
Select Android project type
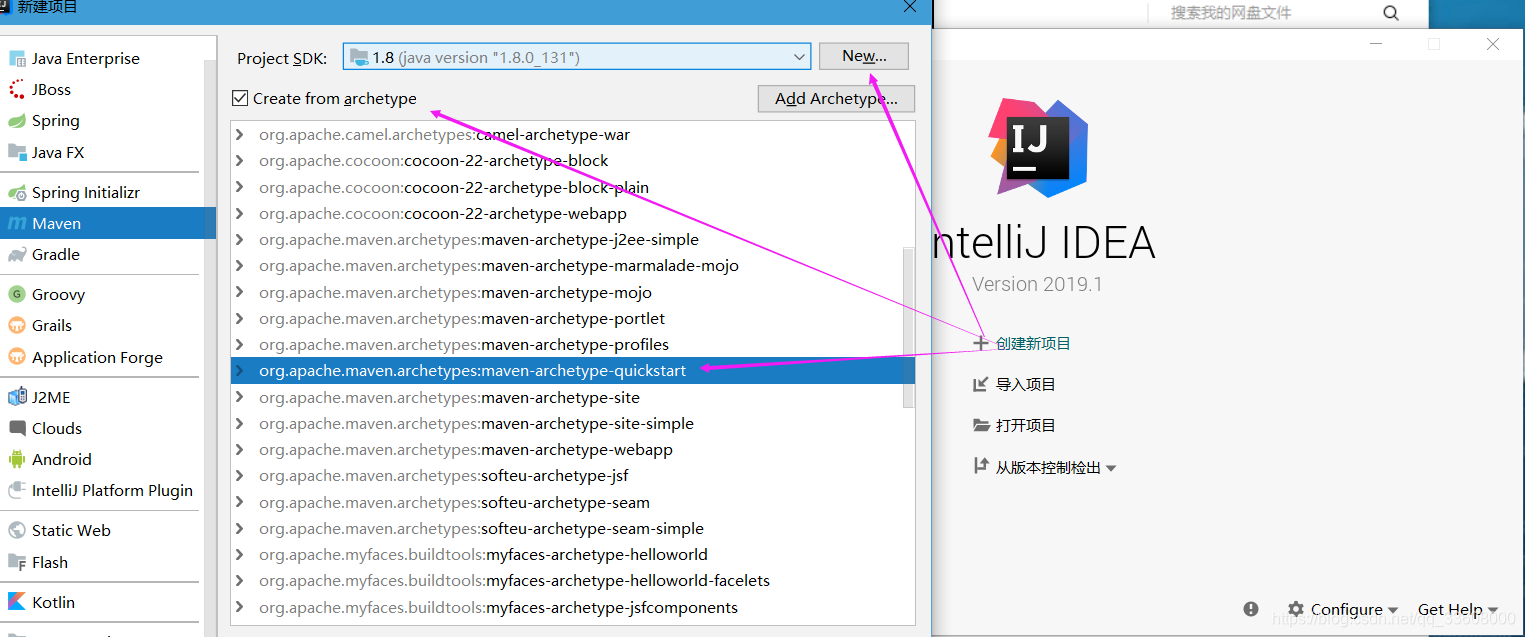point(61,459)
